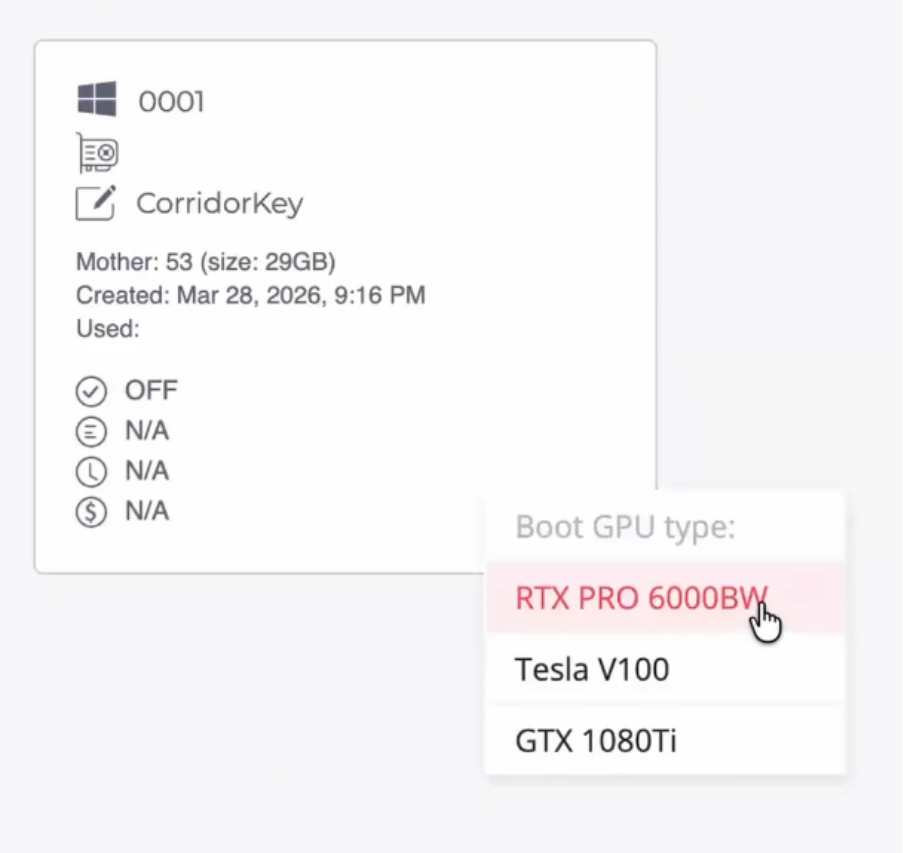Click N/A next to clock icon
Viewport: 903px width, 853px height.
[147, 471]
